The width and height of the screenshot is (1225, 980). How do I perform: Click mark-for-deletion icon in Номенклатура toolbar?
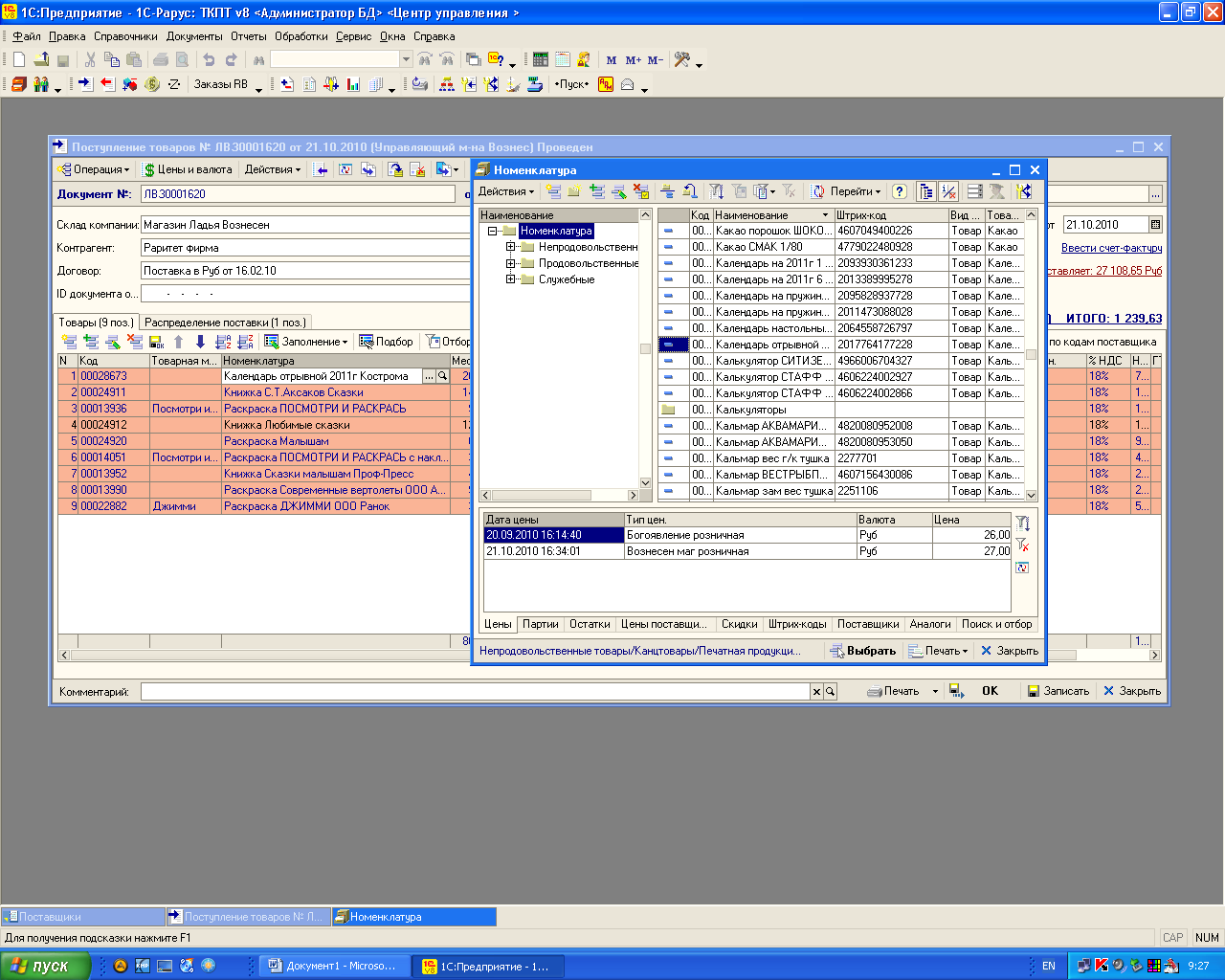[x=641, y=191]
